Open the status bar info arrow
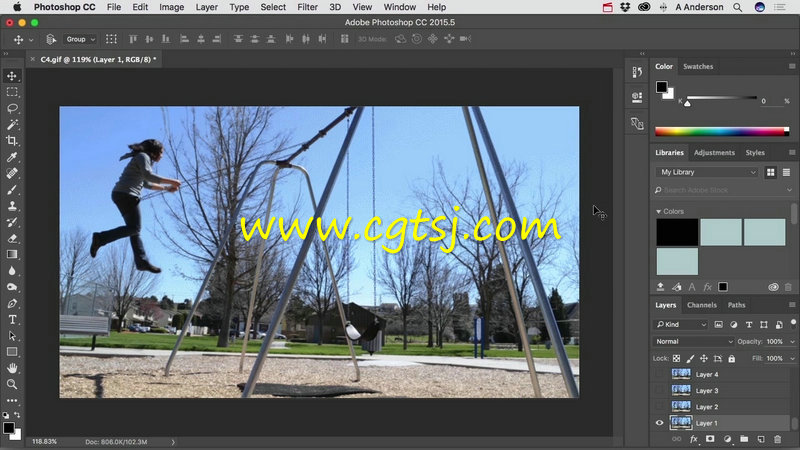 pos(173,442)
